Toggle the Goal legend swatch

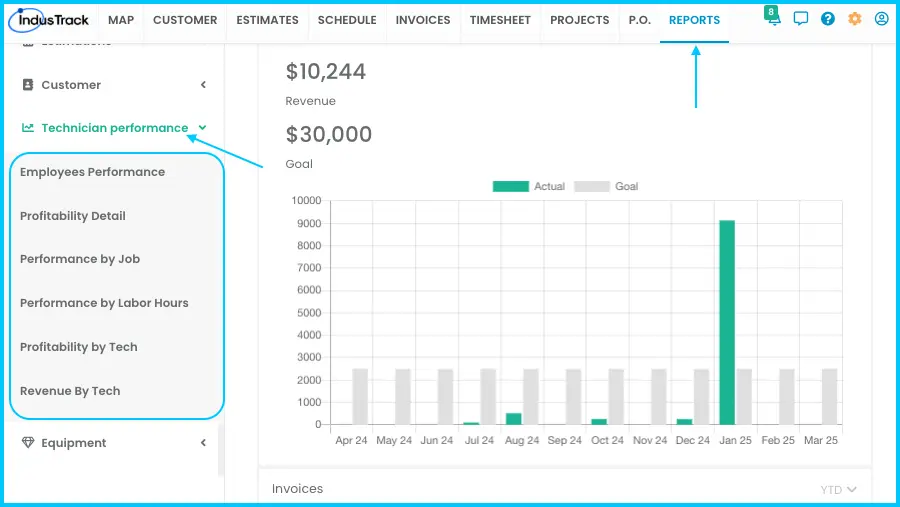[592, 186]
